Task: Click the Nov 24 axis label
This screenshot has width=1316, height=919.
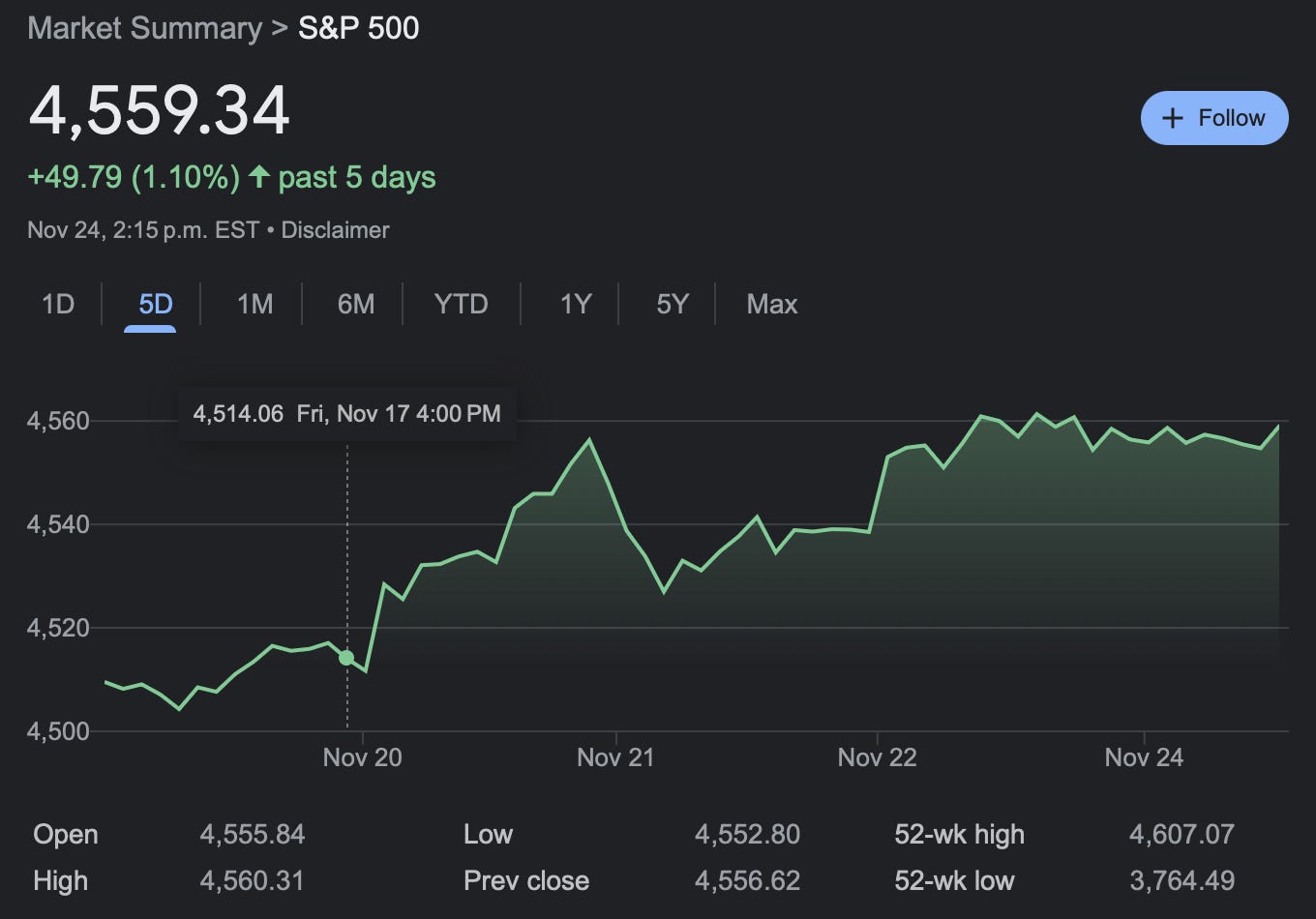Action: click(1144, 756)
